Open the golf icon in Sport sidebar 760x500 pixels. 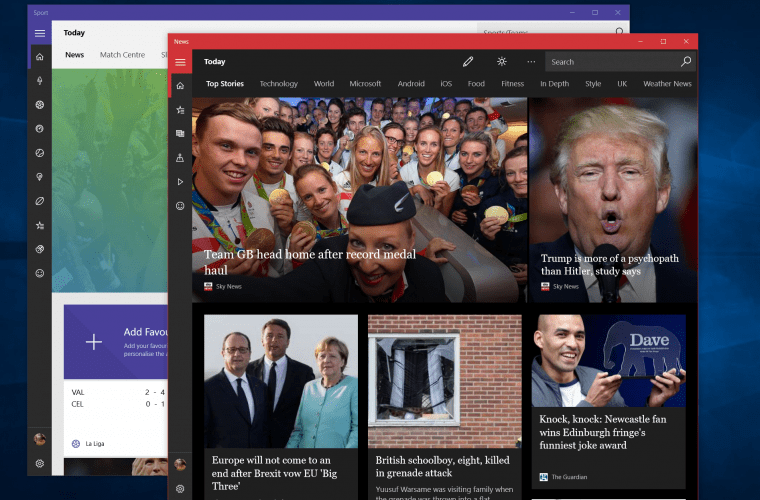[40, 177]
